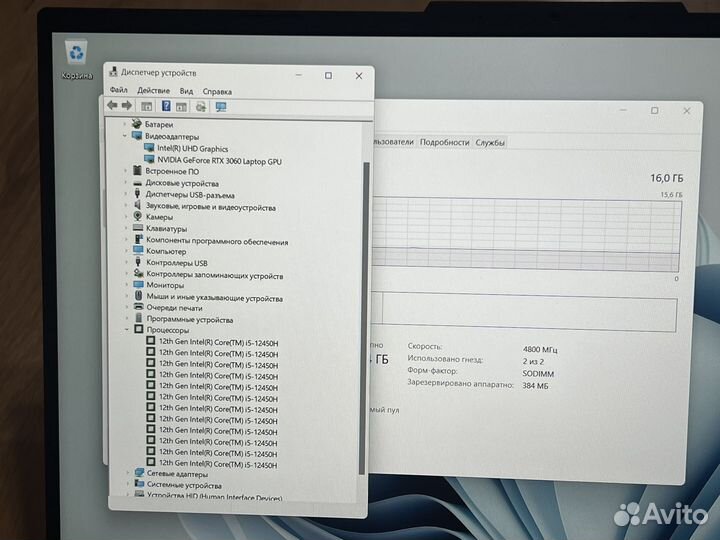The image size is (720, 540).
Task: Select Intel(R) UHD Graphics device
Action: coord(192,148)
